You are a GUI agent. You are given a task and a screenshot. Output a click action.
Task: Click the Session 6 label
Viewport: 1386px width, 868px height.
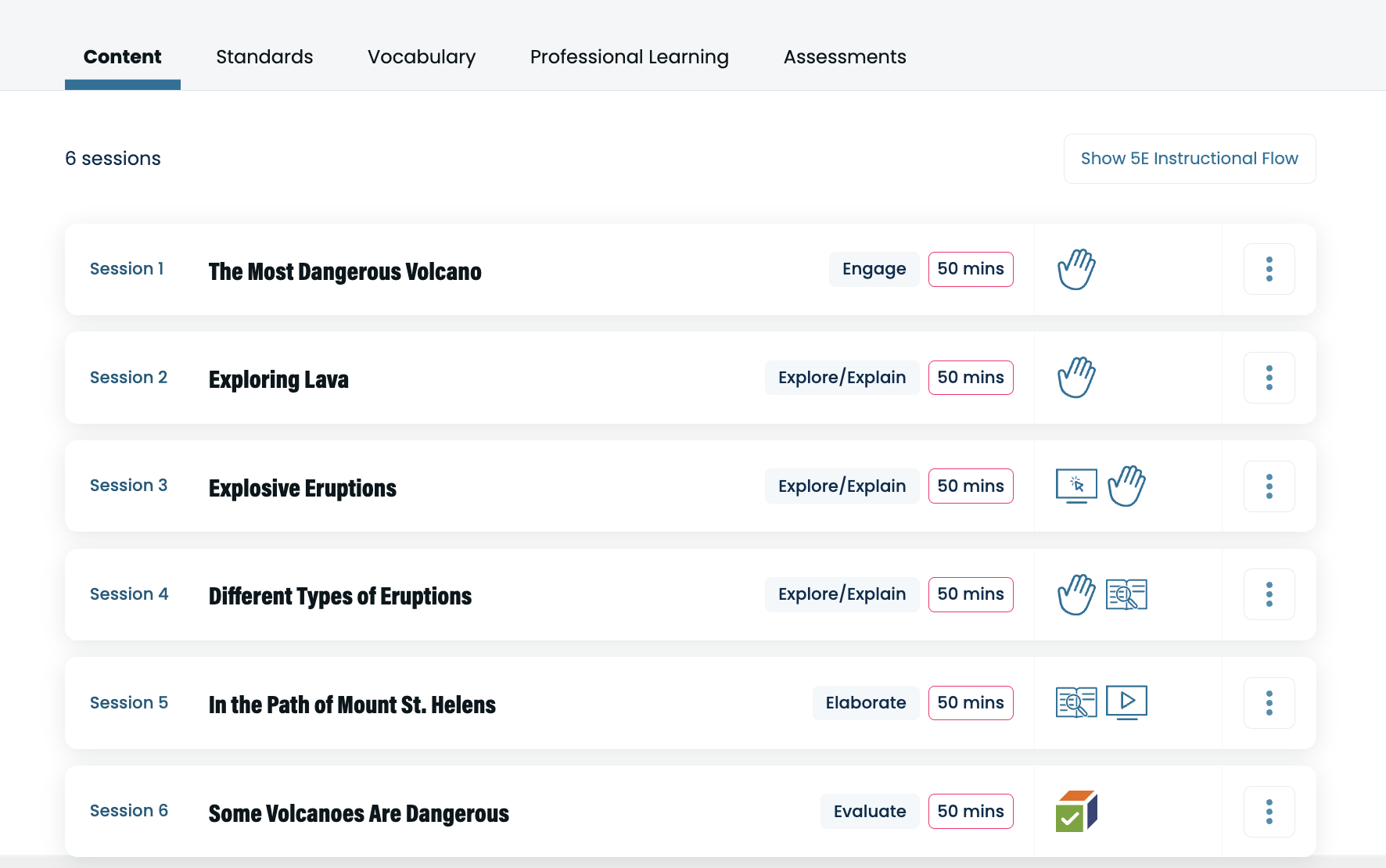tap(129, 811)
